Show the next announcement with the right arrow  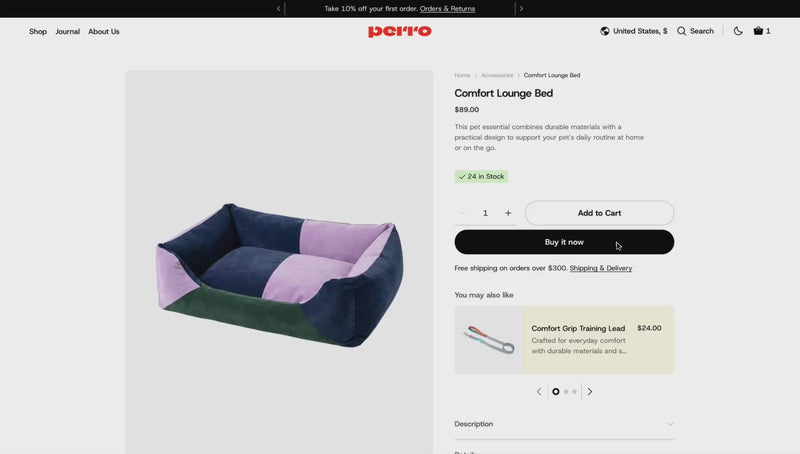[x=521, y=9]
